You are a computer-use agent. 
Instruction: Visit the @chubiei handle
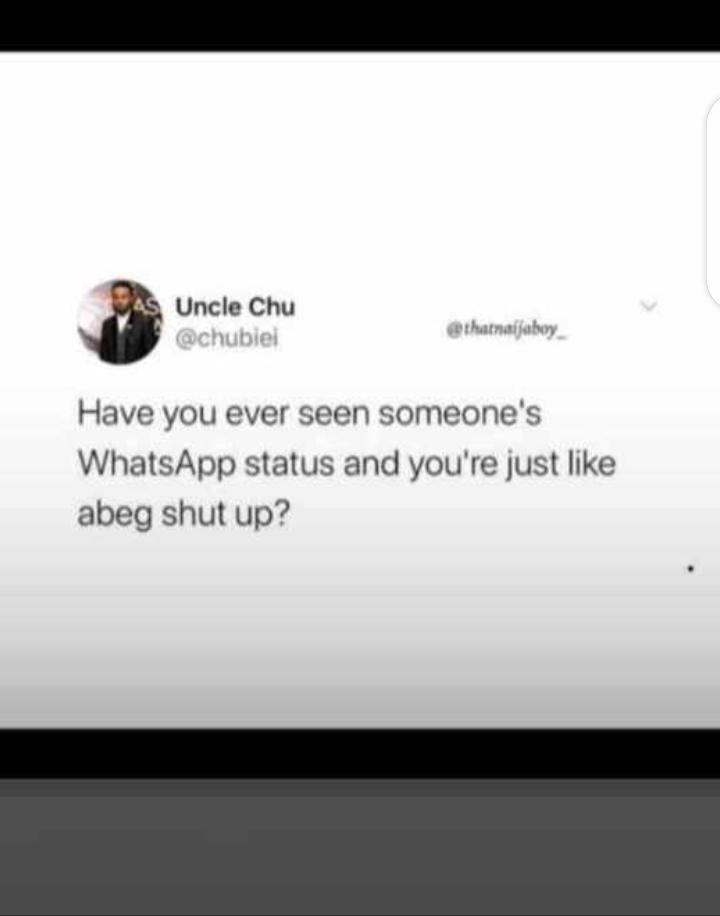point(227,338)
